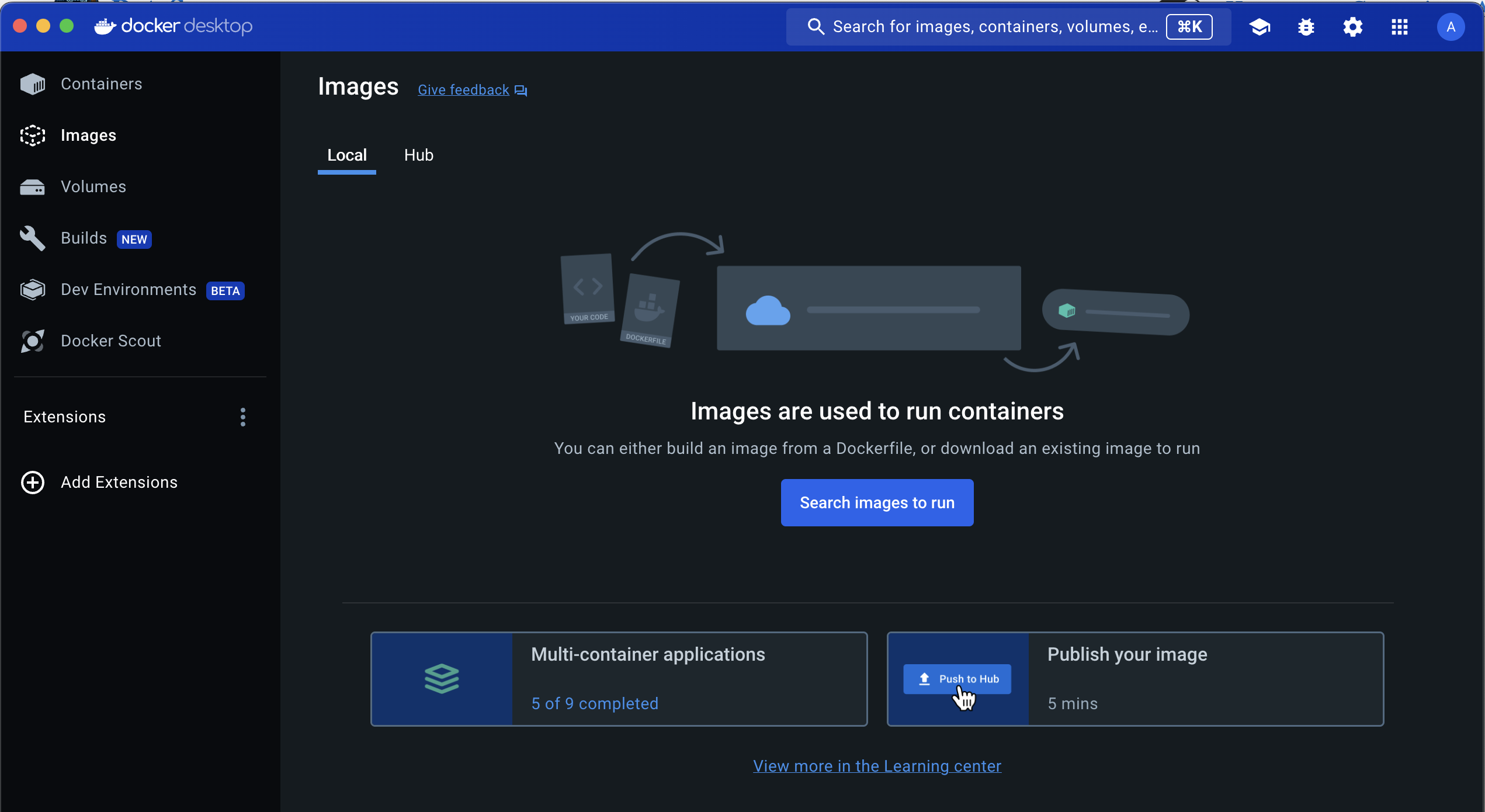Image resolution: width=1485 pixels, height=812 pixels.
Task: Click Add Extensions label
Action: (x=119, y=483)
